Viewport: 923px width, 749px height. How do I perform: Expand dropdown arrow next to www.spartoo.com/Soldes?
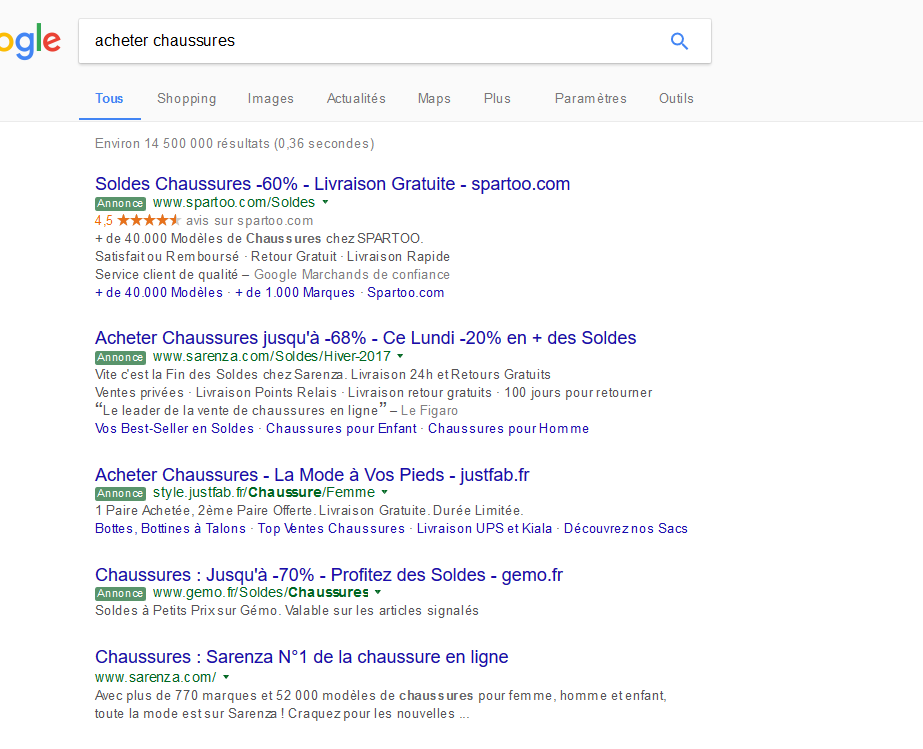(x=325, y=203)
